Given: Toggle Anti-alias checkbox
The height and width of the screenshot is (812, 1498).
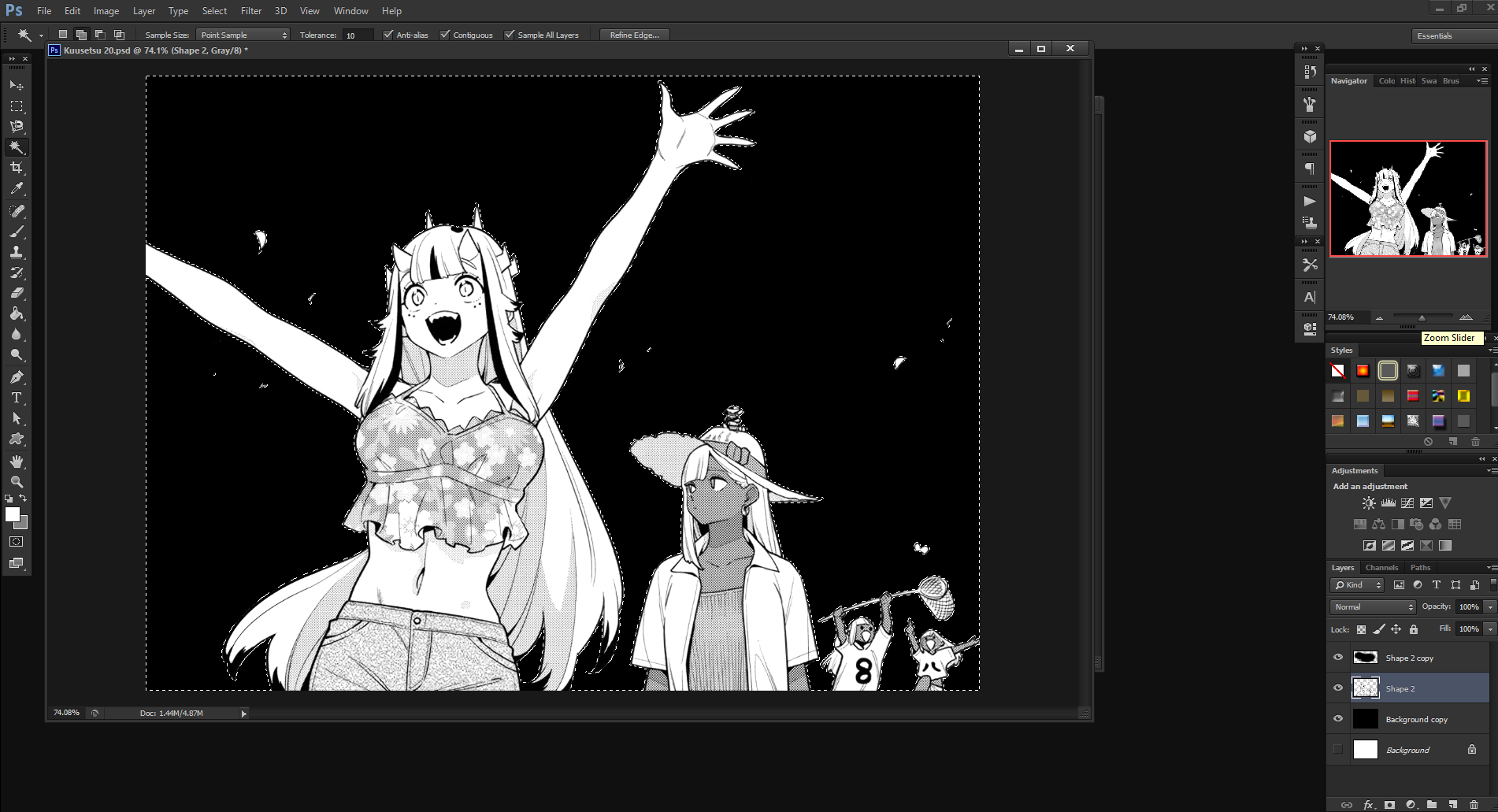Looking at the screenshot, I should click(x=387, y=35).
